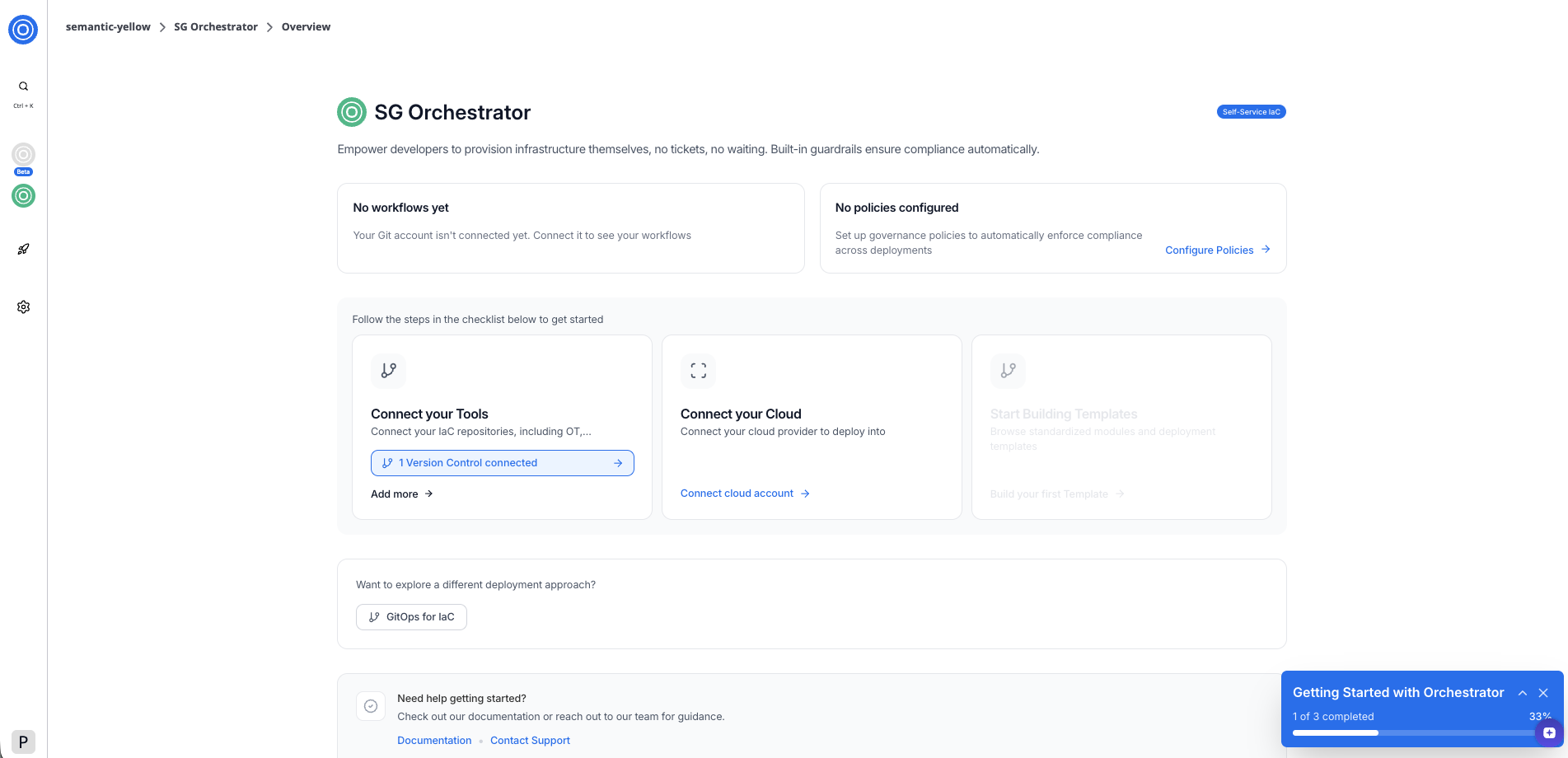Open settings via the sidebar gear icon

[22, 306]
